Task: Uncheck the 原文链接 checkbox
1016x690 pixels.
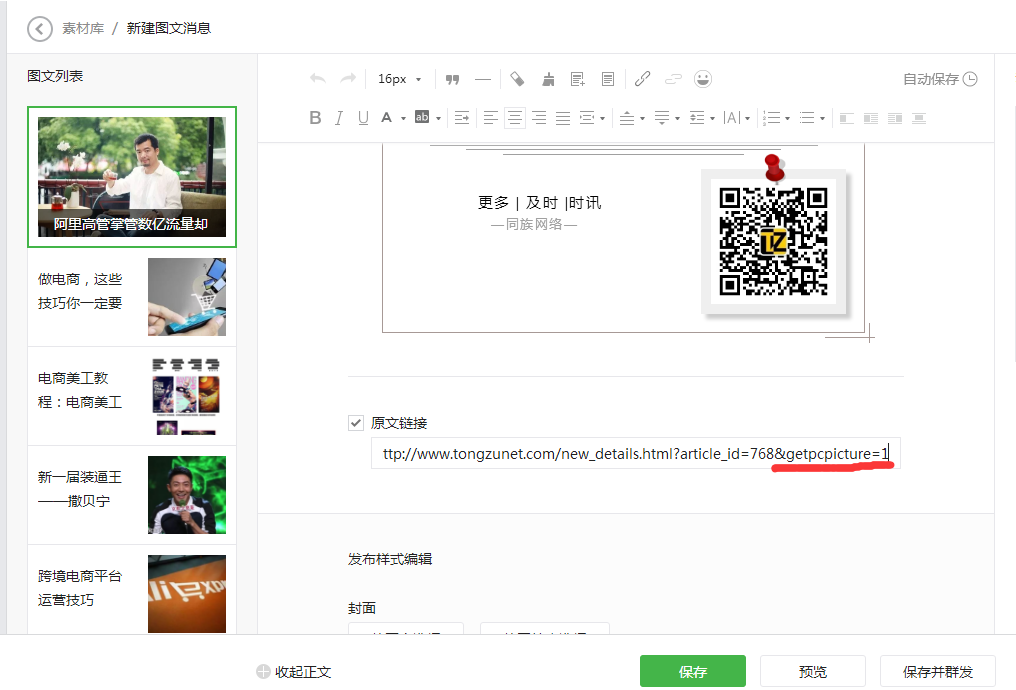Action: 356,423
